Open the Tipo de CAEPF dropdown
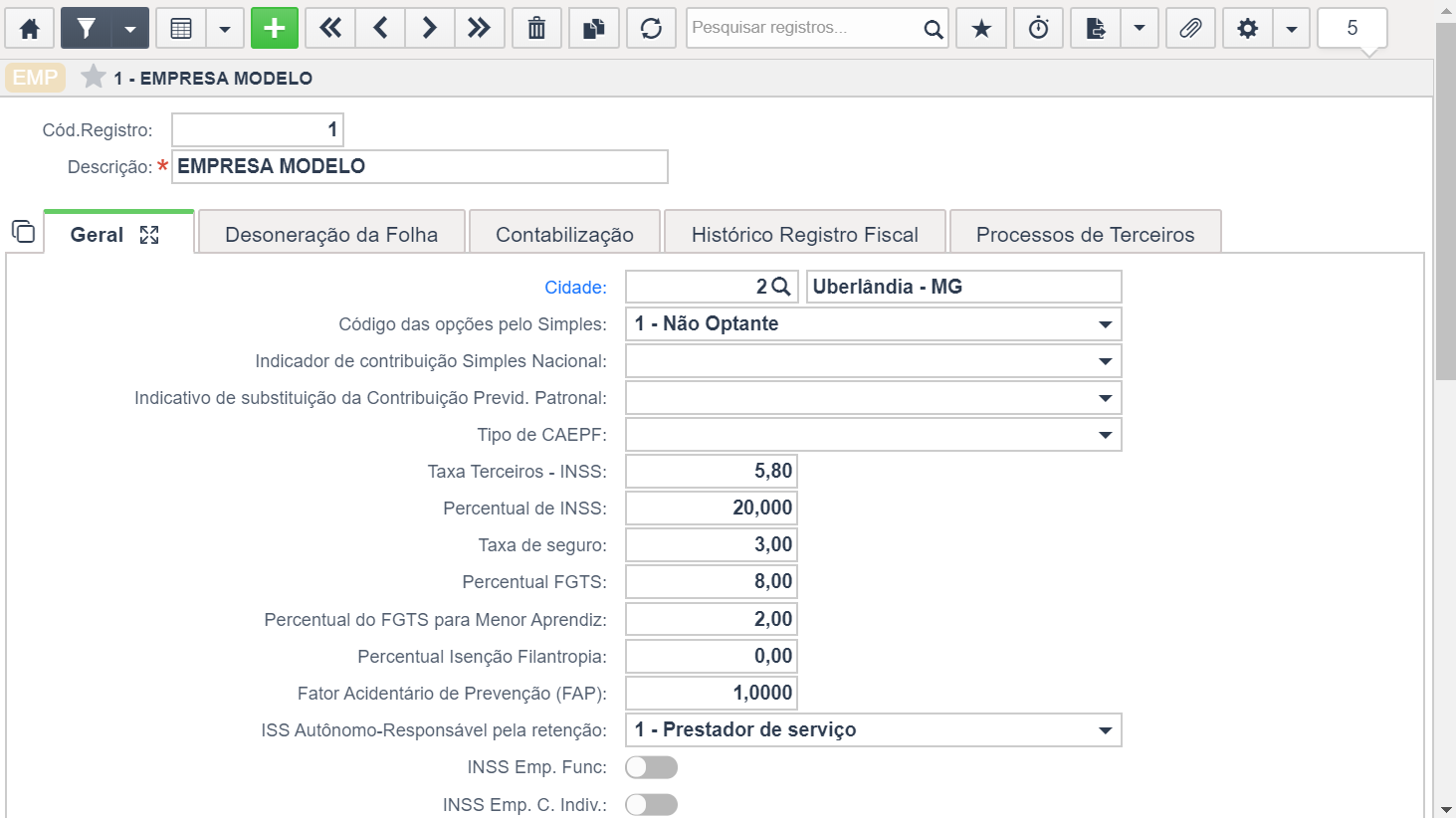 [873, 435]
